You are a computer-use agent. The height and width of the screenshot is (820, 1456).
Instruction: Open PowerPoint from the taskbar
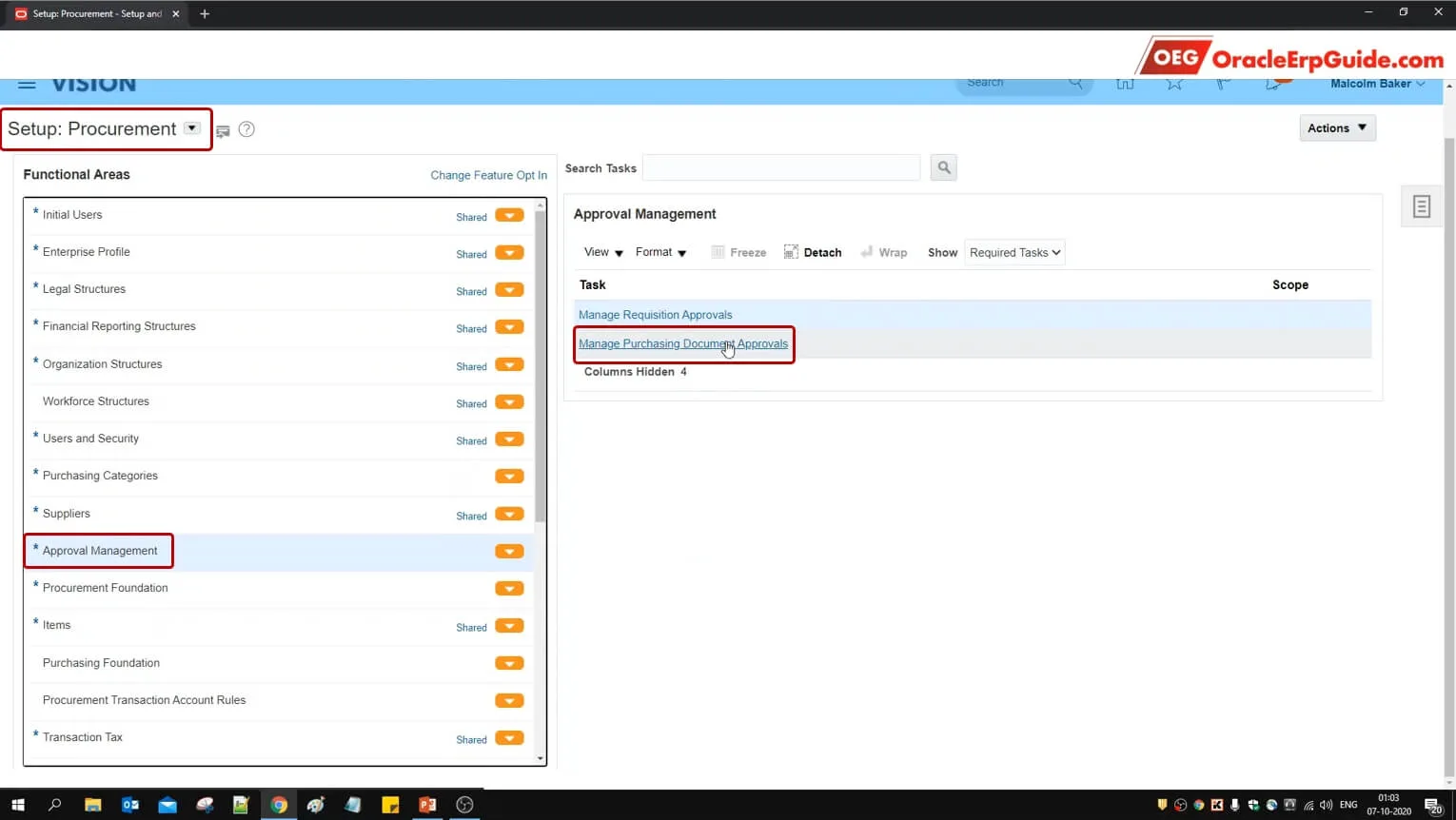tap(427, 805)
